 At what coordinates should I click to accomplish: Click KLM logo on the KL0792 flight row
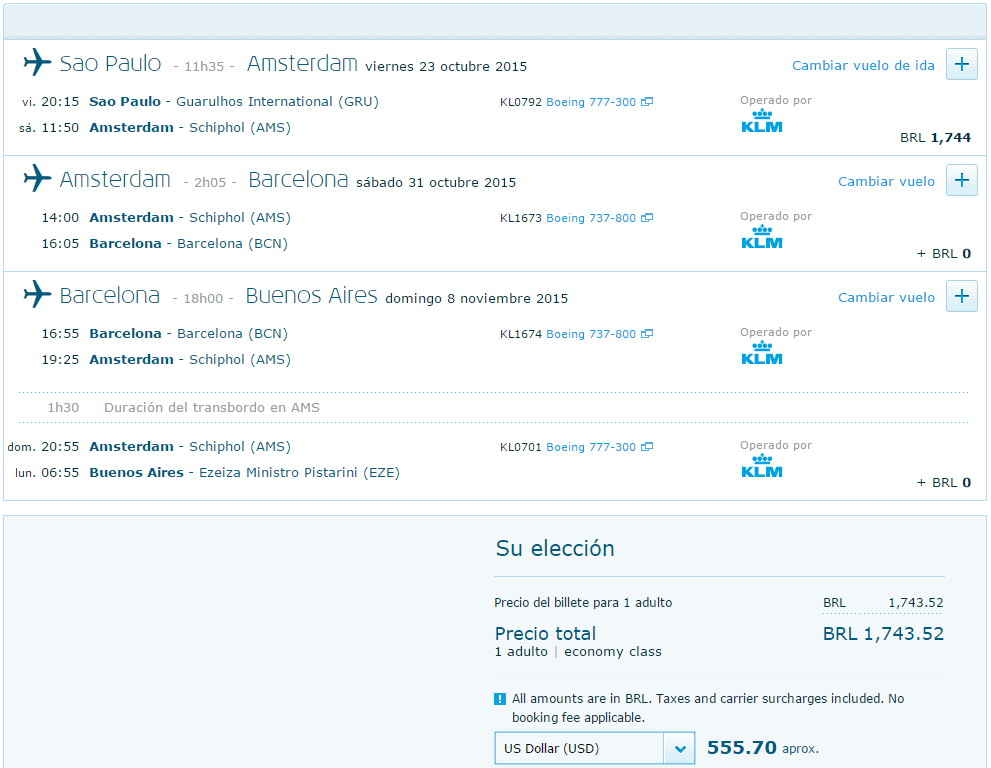click(762, 121)
